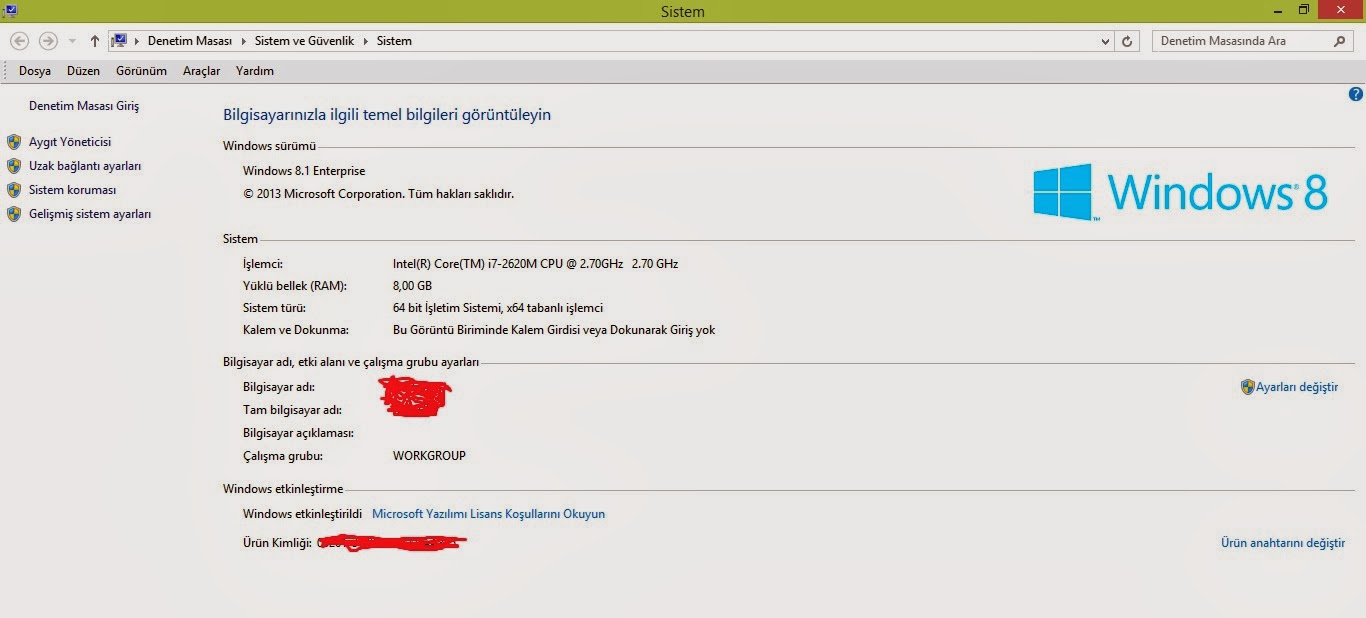Click the Back navigation arrow
Screen dimensions: 1366x618
coord(19,41)
